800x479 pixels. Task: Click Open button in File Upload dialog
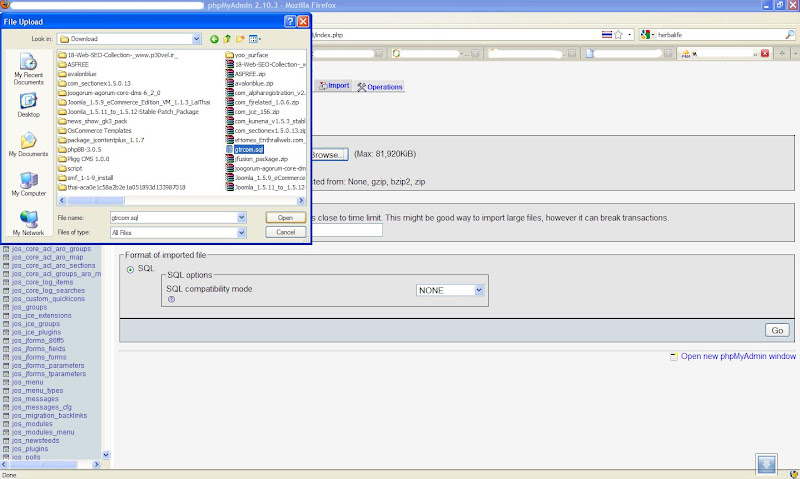[285, 217]
